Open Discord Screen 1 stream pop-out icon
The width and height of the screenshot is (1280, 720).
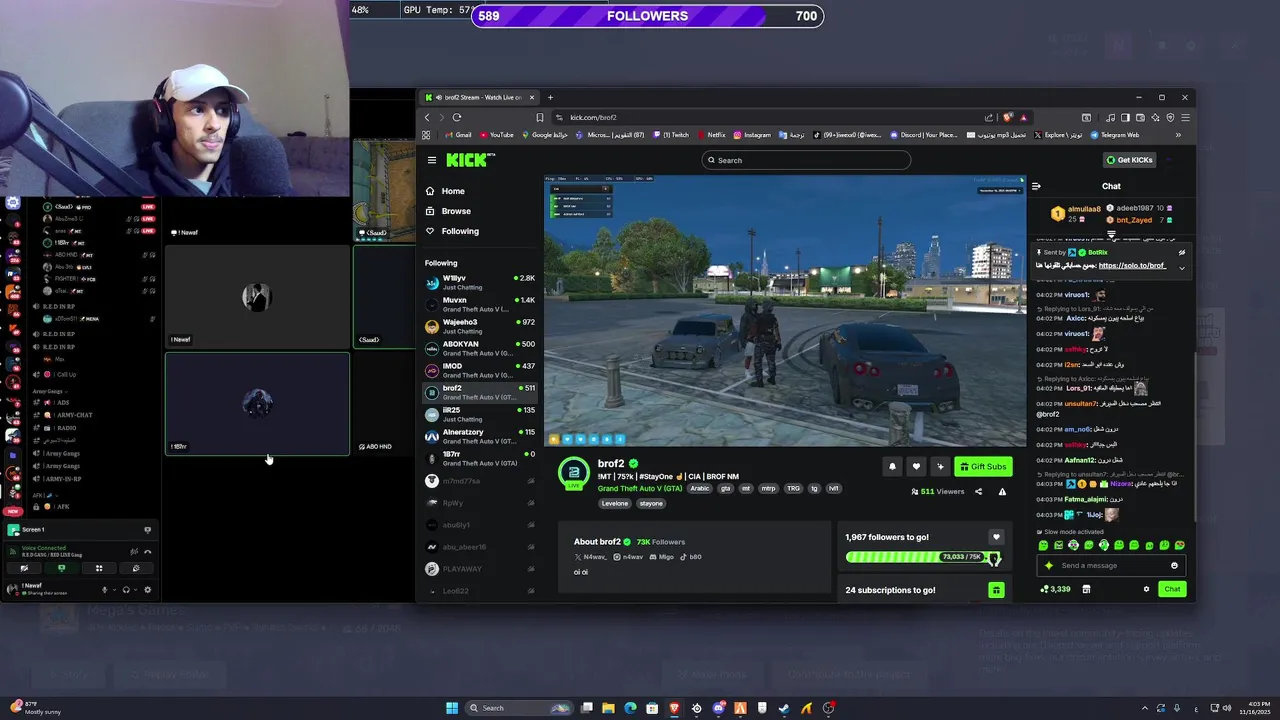(x=148, y=530)
